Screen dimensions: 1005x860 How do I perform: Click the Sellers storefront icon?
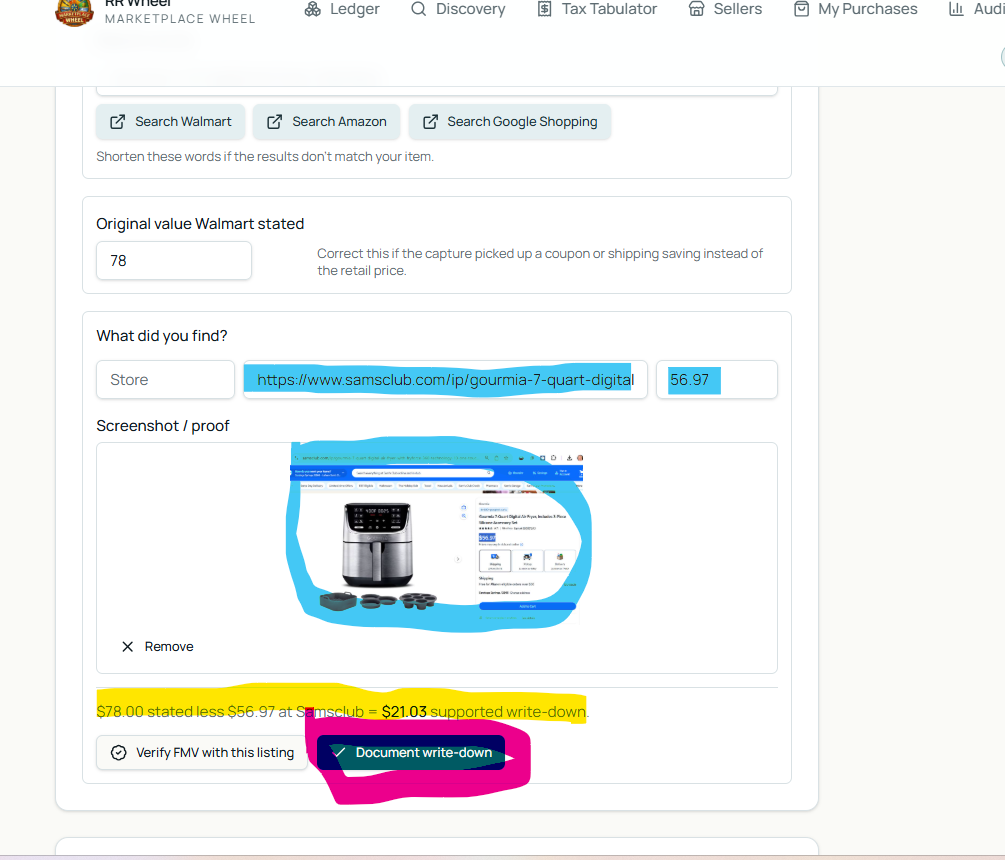coord(696,9)
